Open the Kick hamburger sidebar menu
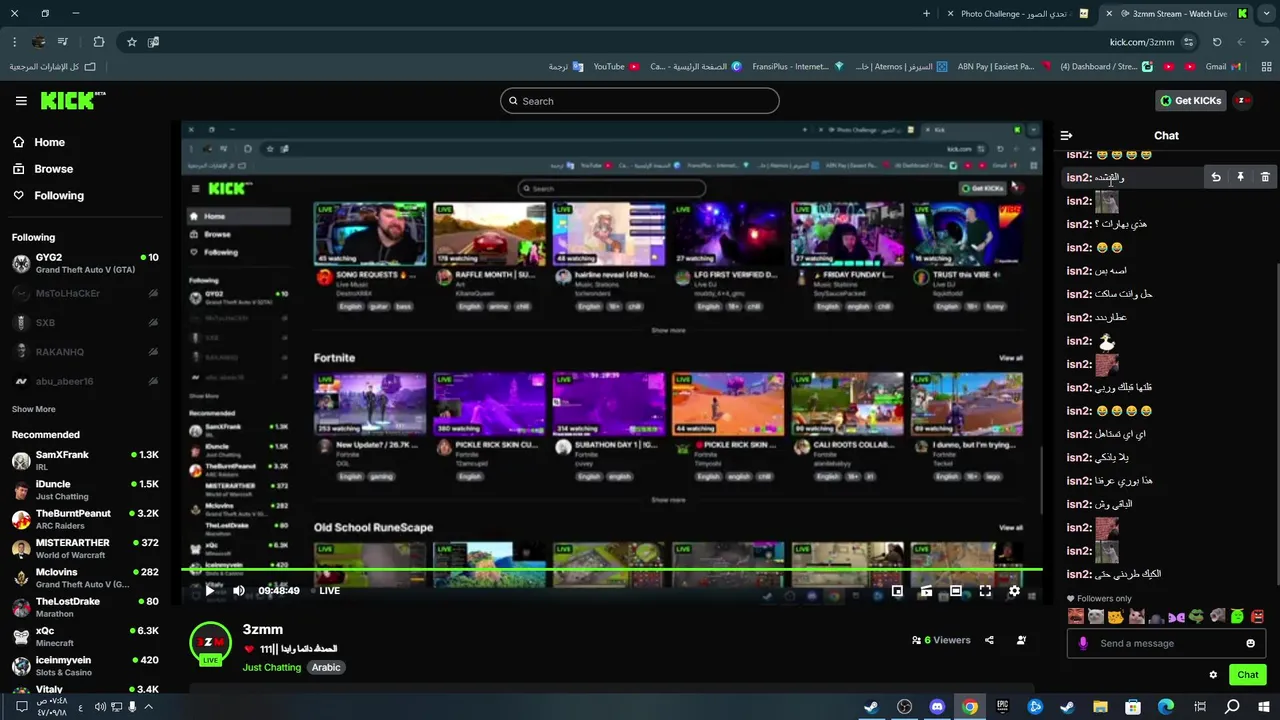 (x=21, y=101)
